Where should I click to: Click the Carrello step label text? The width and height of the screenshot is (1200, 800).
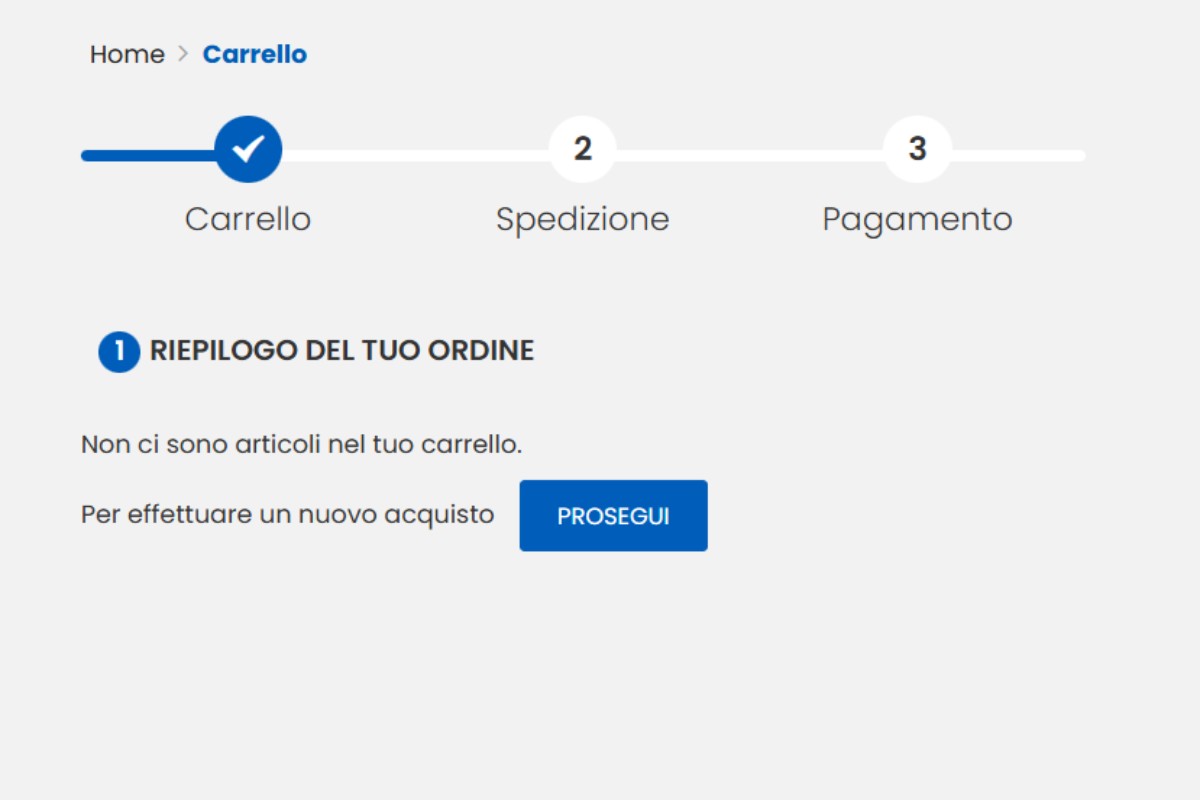[x=246, y=219]
